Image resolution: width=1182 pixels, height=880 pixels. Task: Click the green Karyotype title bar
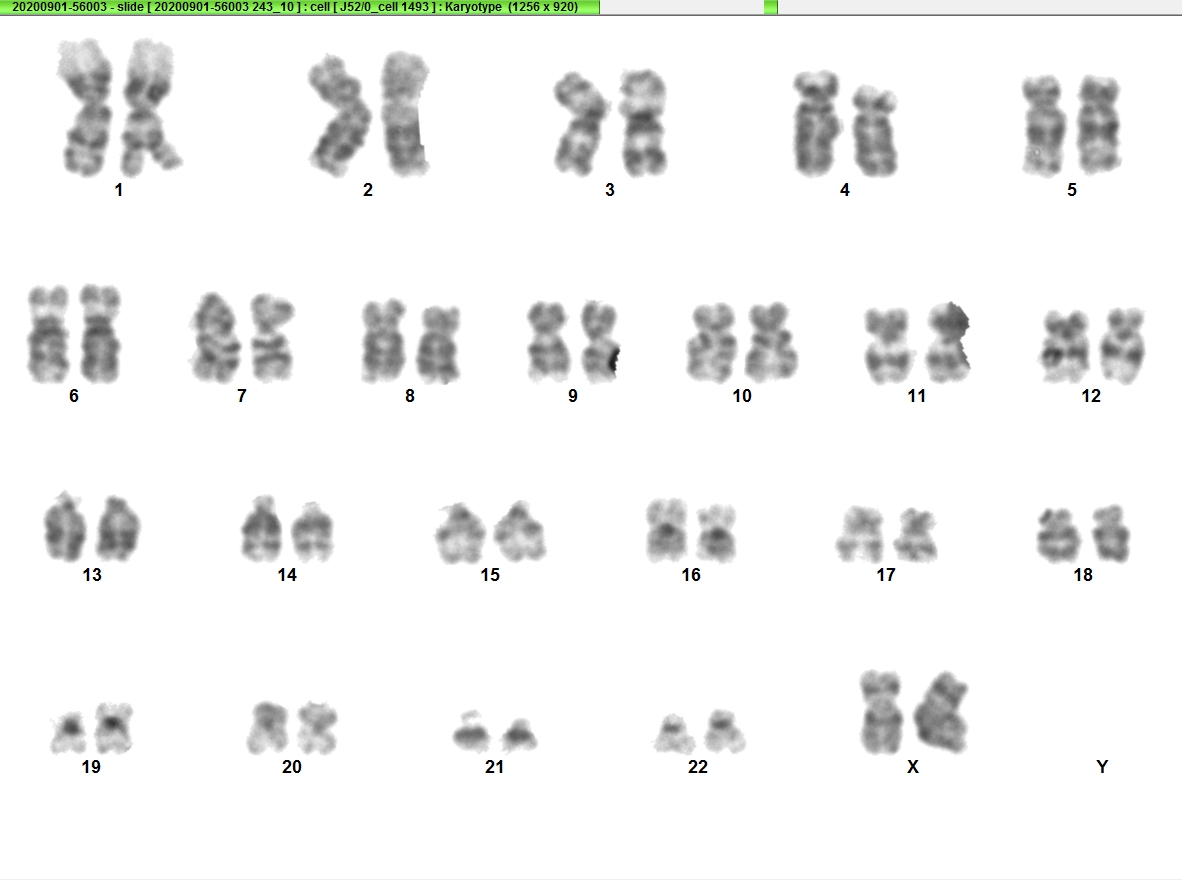300,7
